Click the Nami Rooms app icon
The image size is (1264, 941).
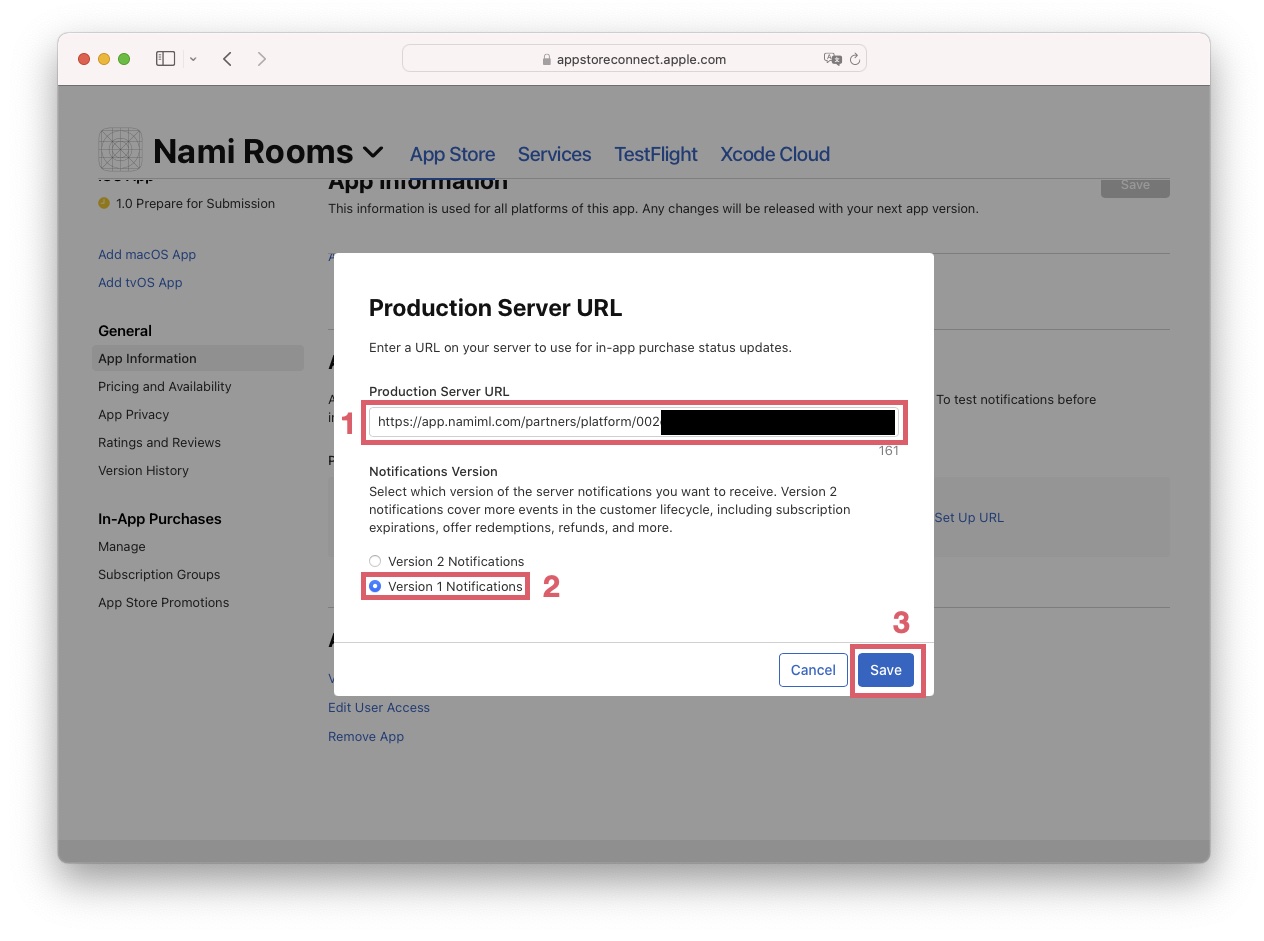pos(121,150)
